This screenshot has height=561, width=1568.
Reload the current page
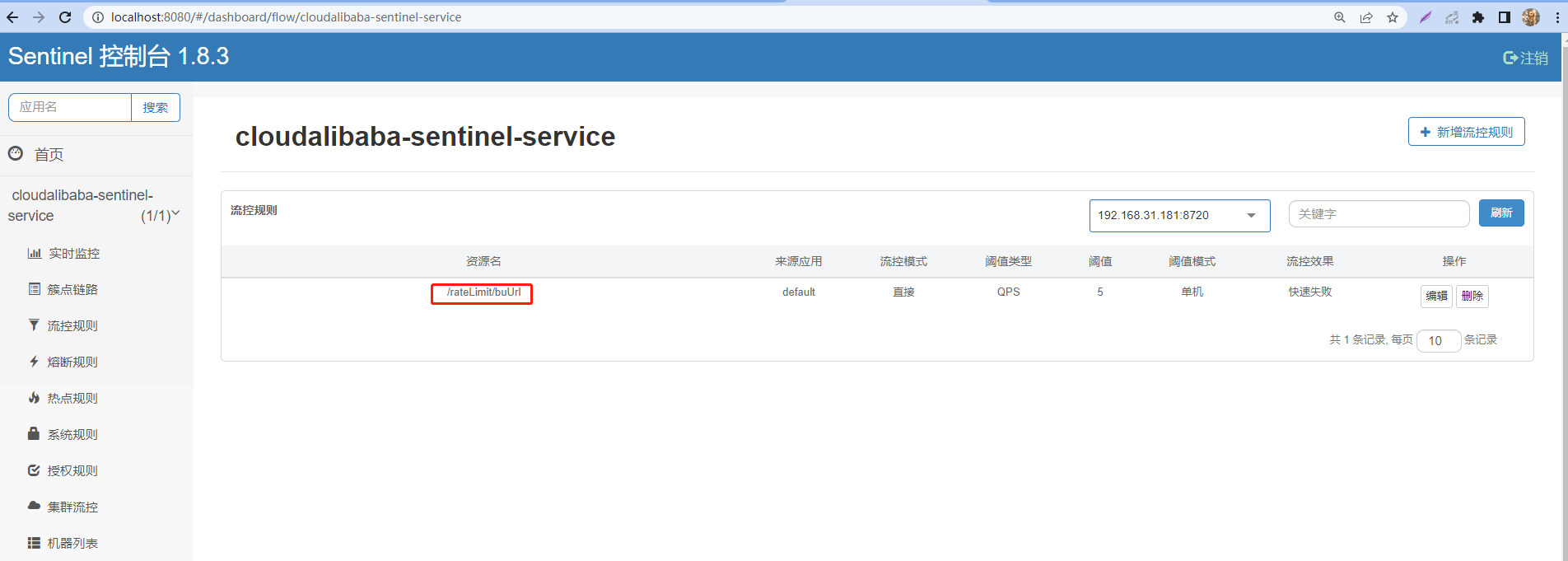pyautogui.click(x=65, y=17)
